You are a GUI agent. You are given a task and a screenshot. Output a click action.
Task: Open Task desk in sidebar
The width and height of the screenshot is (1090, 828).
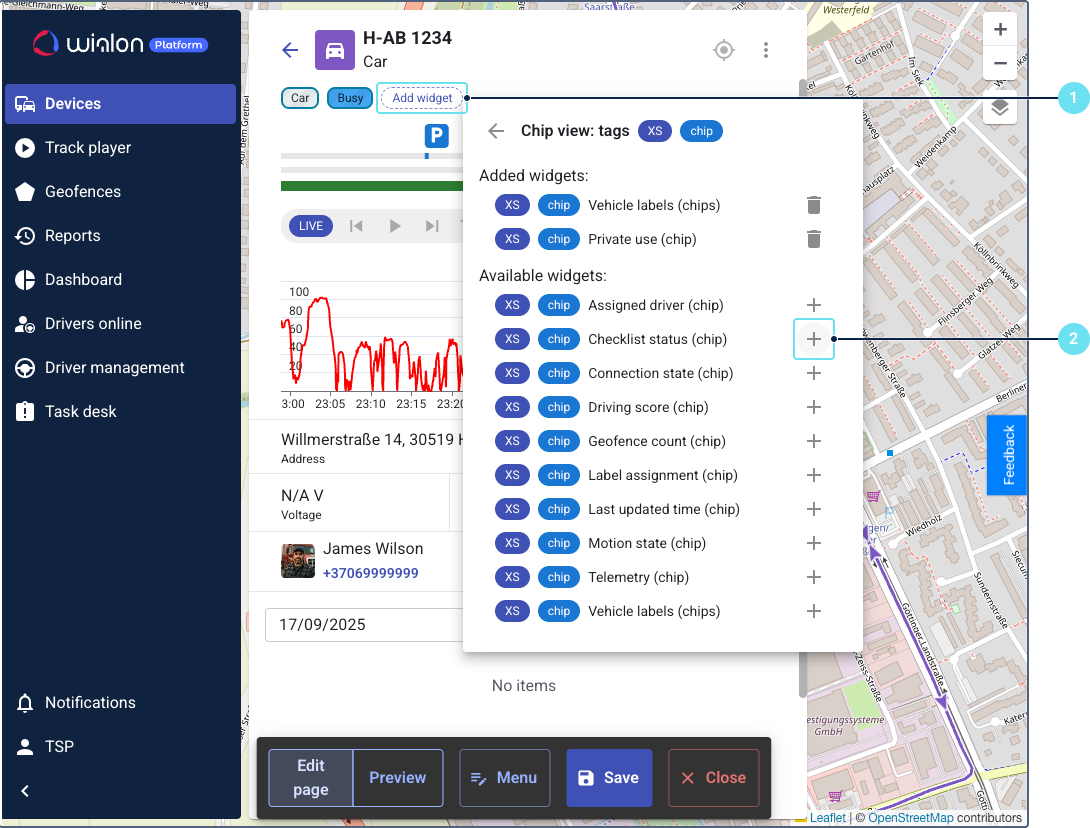click(x=120, y=412)
